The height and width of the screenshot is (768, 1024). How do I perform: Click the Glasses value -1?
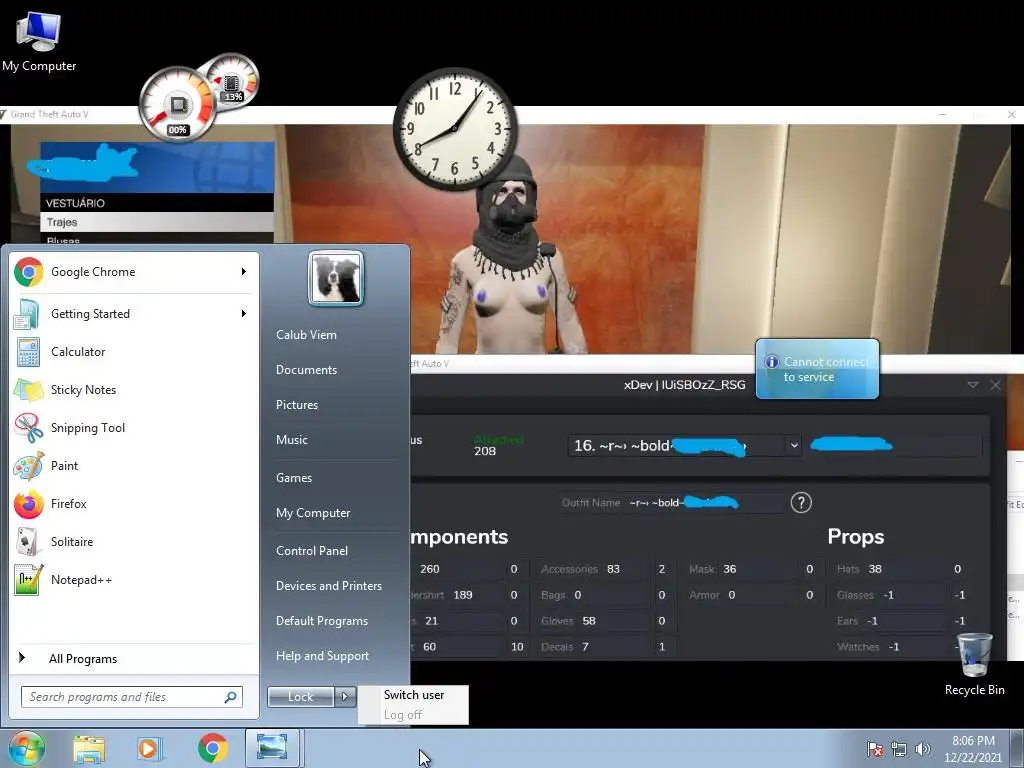pos(888,595)
